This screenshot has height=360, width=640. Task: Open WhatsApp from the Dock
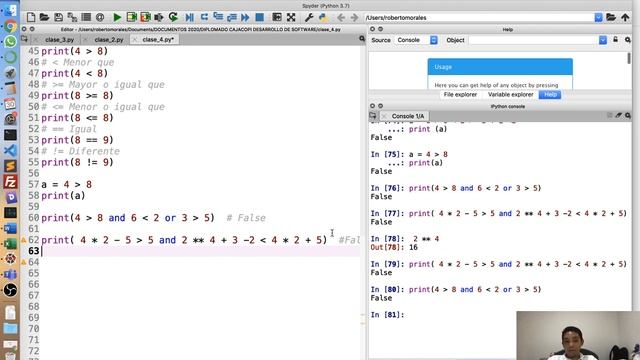(x=10, y=42)
